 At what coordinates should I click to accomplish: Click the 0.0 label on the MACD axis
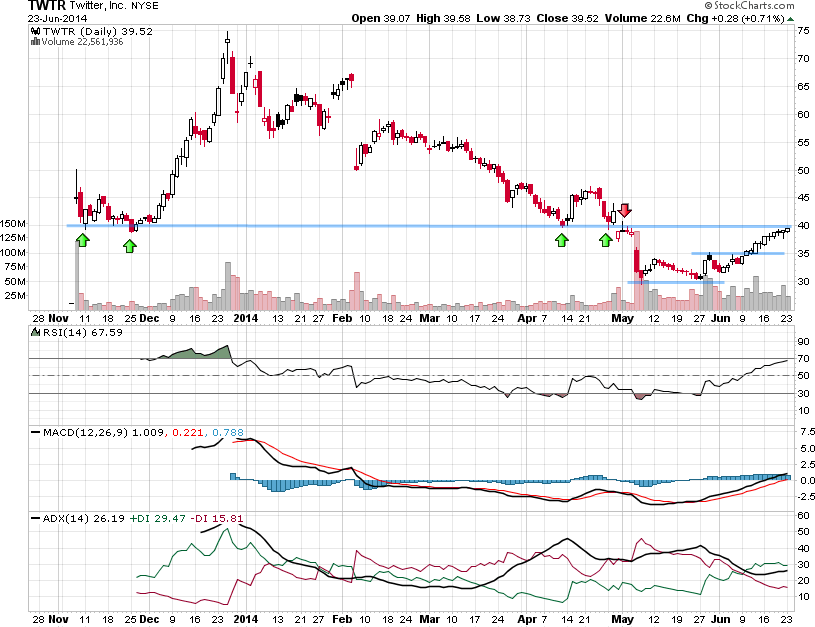(x=807, y=480)
